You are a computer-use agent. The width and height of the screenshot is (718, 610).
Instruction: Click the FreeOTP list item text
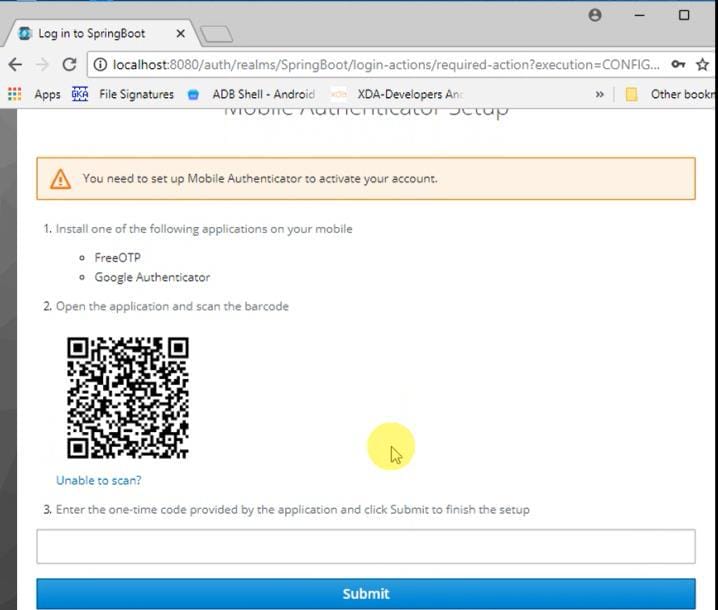tap(118, 258)
